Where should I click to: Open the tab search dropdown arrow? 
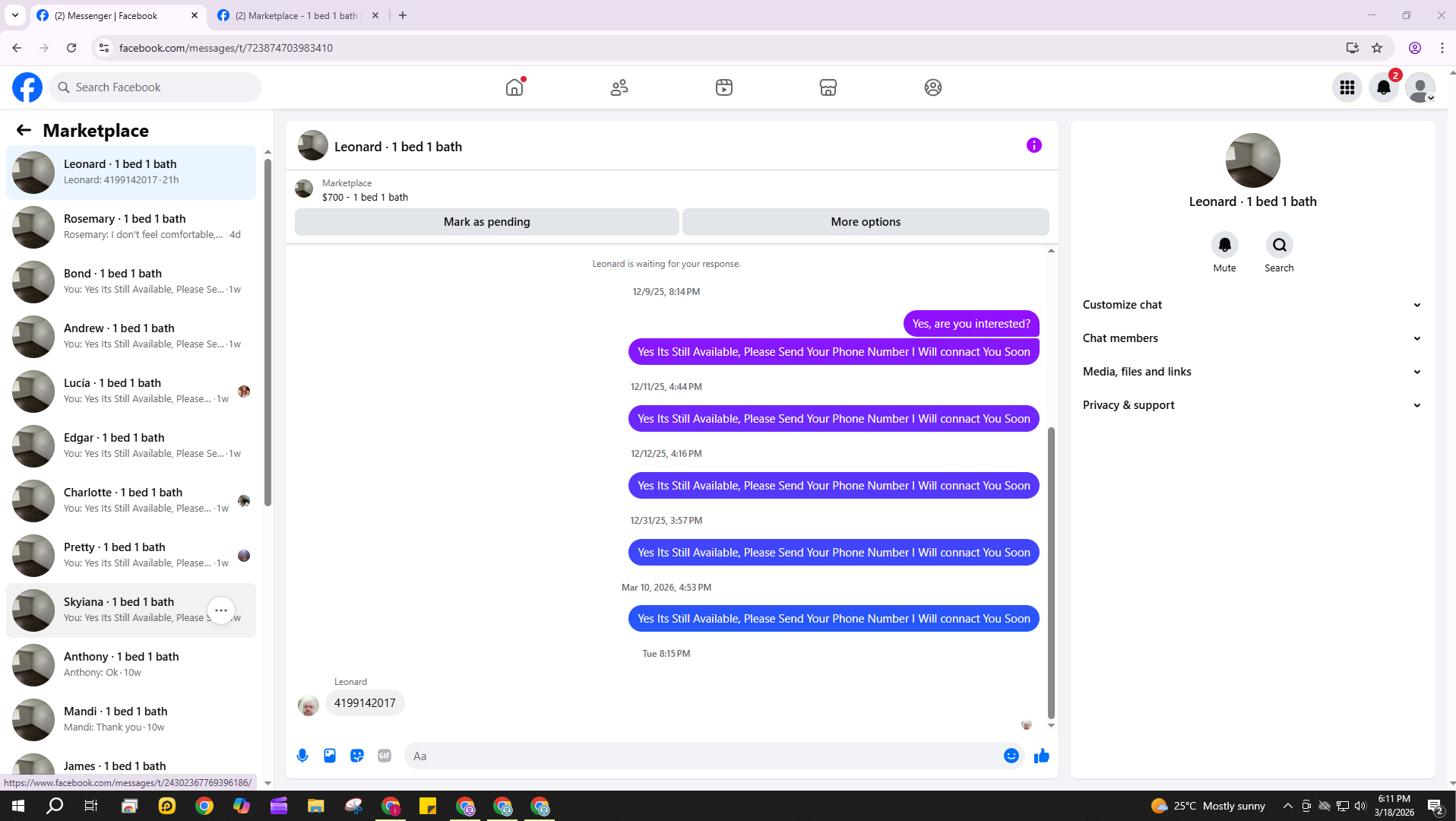pos(15,15)
